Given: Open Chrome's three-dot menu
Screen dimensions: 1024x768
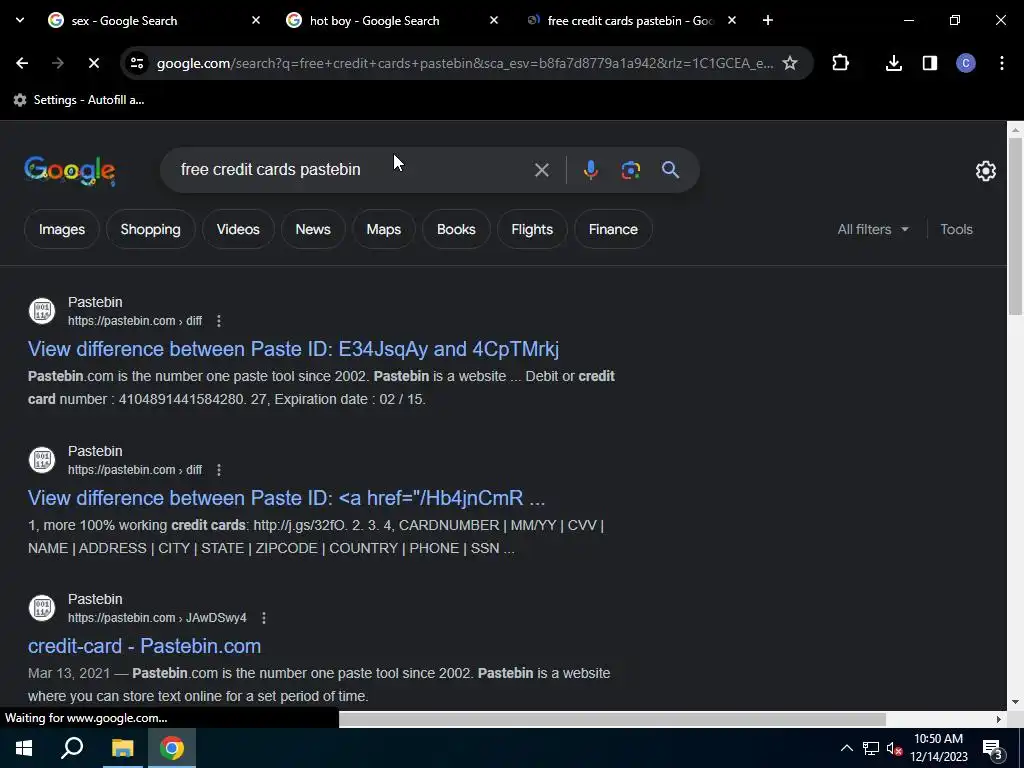Looking at the screenshot, I should click(x=1002, y=63).
